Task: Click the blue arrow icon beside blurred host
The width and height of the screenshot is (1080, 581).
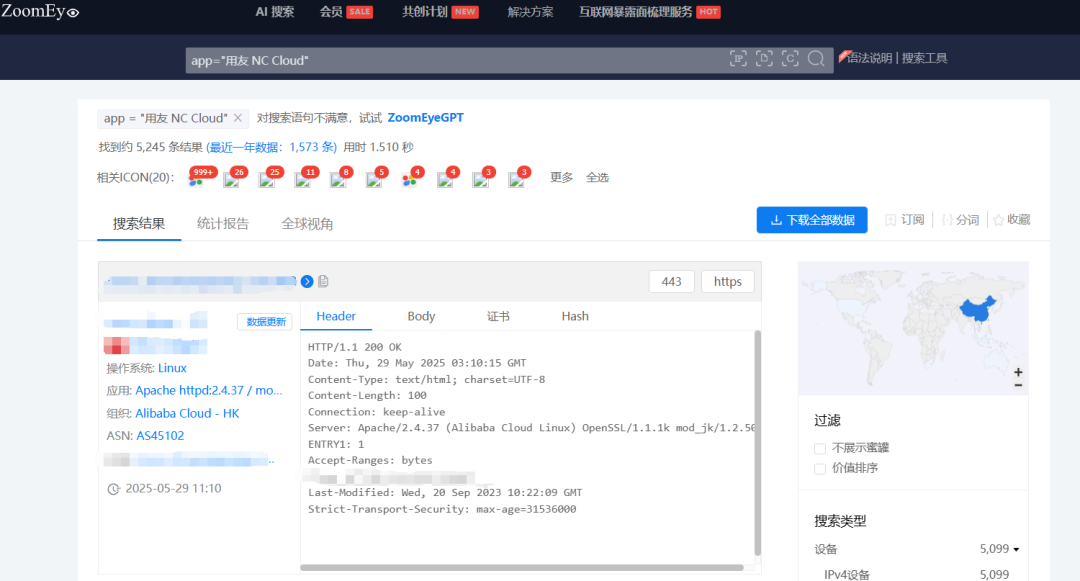Action: click(x=307, y=282)
